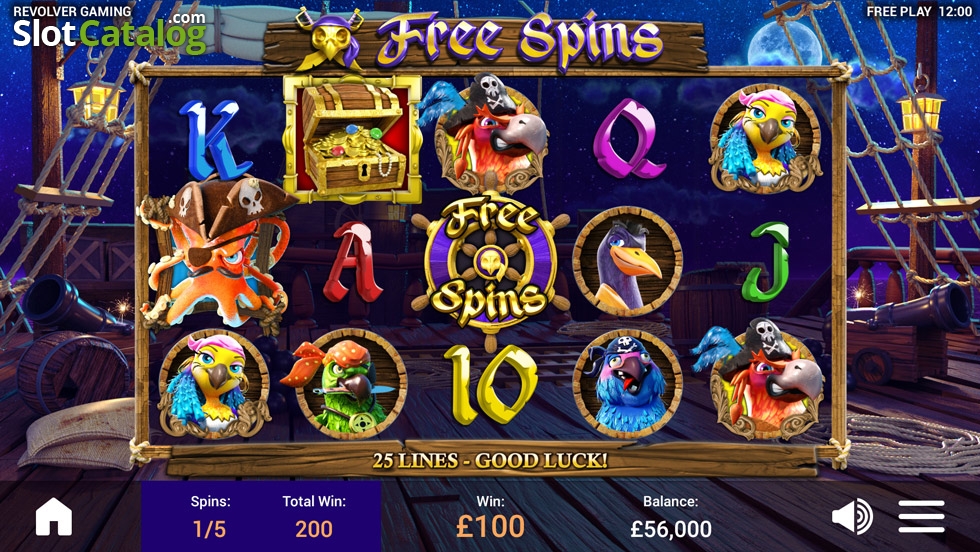Click the red A card symbol
The image size is (980, 552).
(x=352, y=262)
